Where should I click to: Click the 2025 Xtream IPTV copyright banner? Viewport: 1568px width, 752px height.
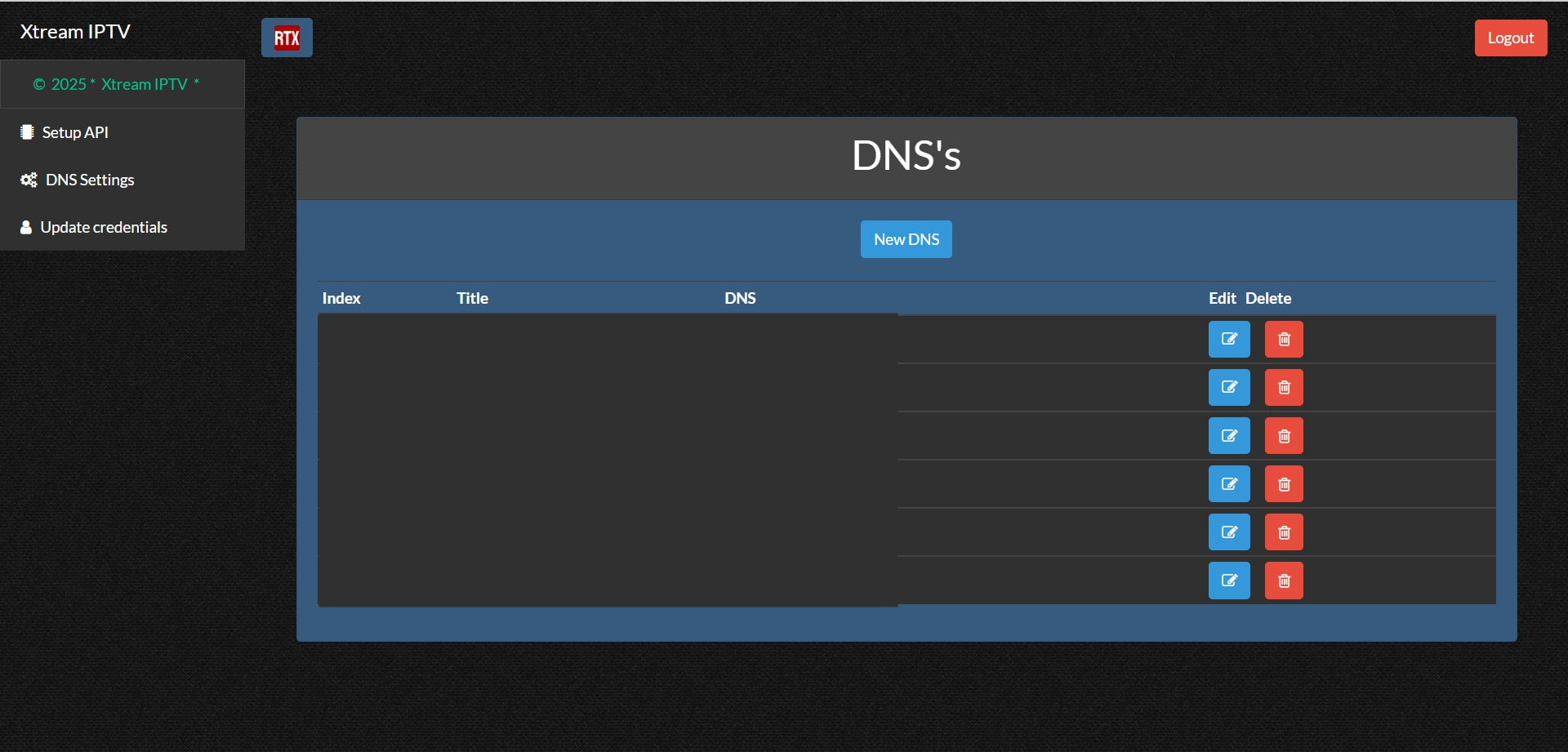[x=117, y=84]
